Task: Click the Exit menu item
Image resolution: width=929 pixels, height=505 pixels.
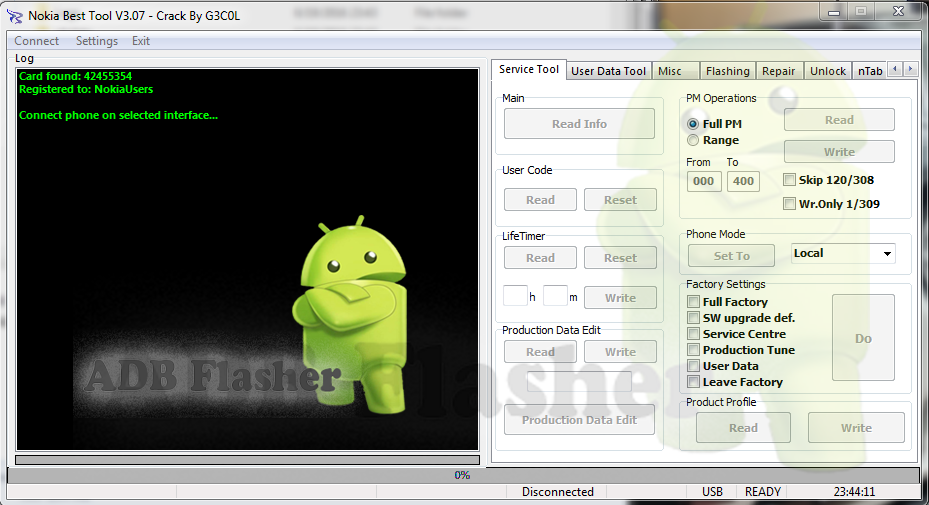Action: point(141,41)
